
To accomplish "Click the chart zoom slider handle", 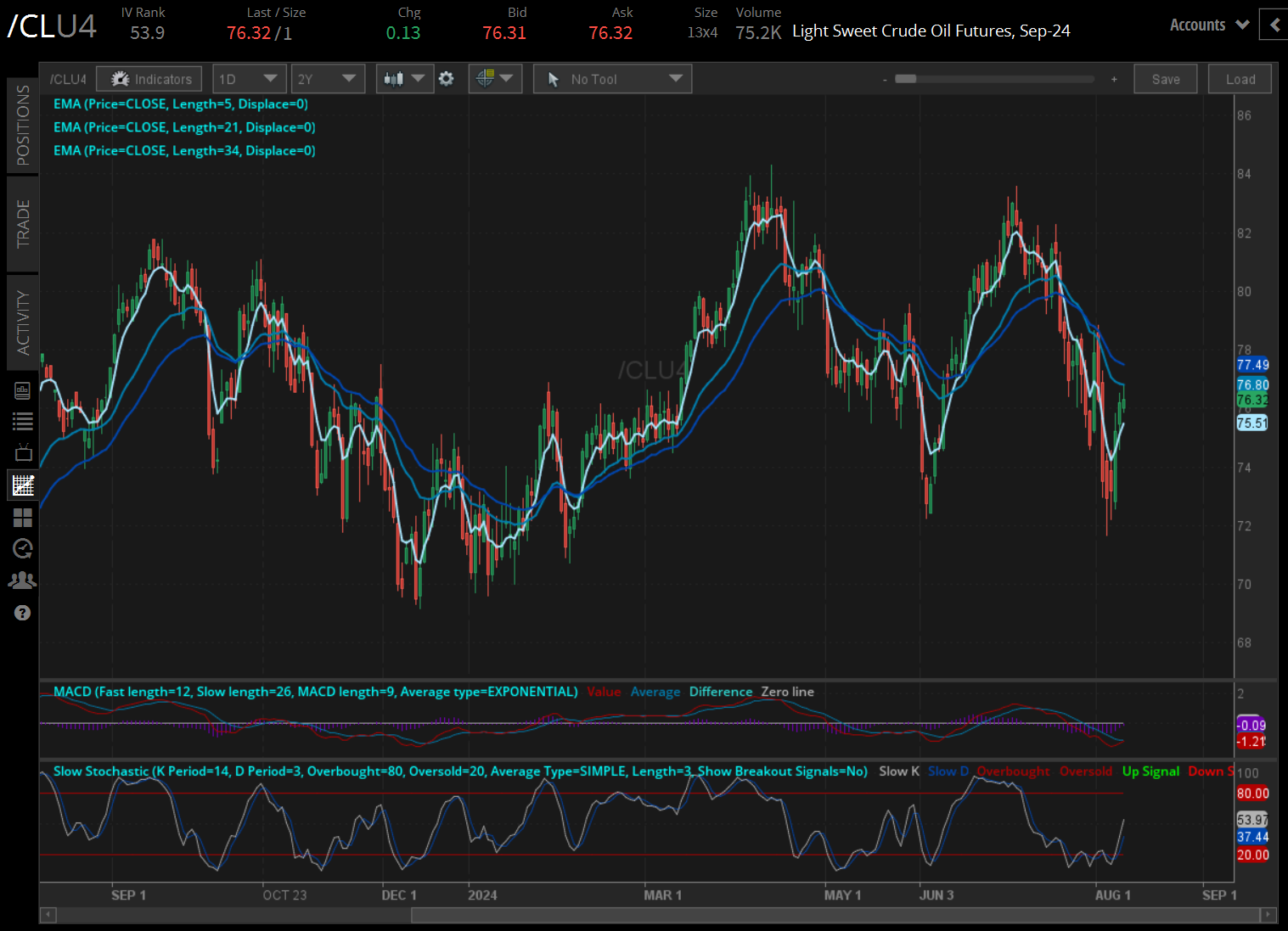I will point(906,79).
